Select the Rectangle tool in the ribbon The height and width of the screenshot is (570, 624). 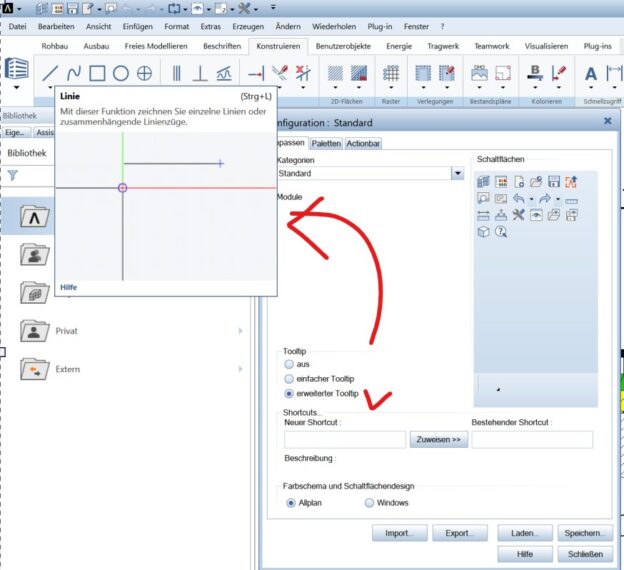coord(97,73)
